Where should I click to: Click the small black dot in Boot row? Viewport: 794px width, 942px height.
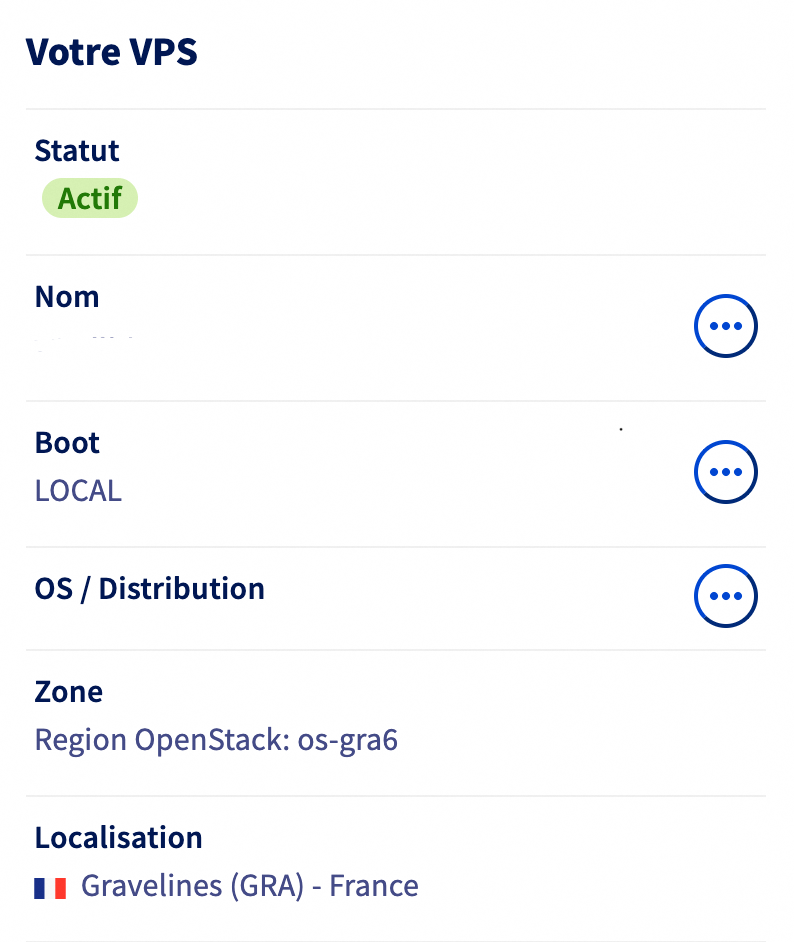[621, 429]
